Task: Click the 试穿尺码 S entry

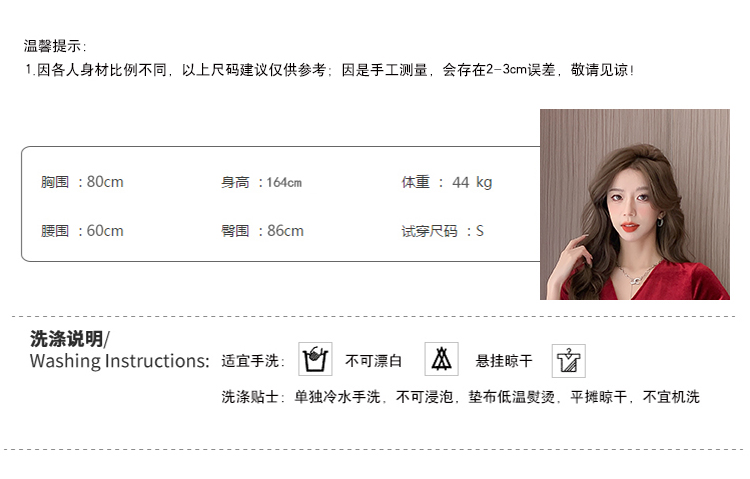Action: [442, 231]
